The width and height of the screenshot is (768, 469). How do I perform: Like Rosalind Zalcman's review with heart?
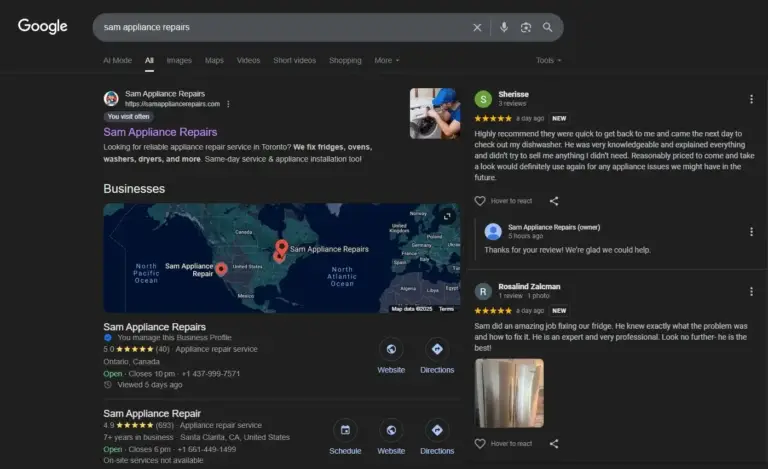[x=480, y=443]
